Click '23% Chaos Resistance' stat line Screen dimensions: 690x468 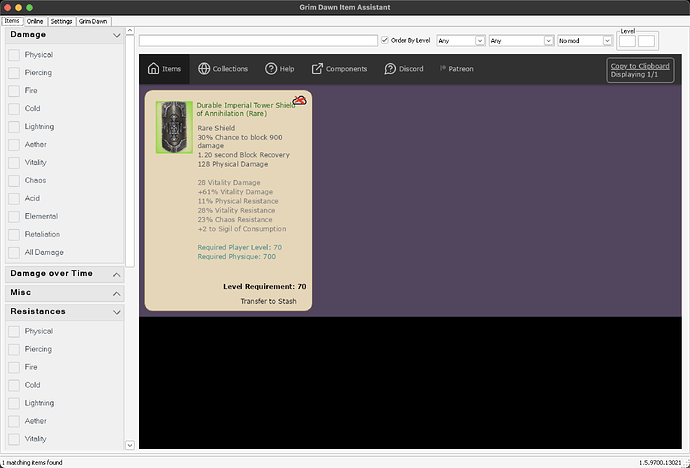(235, 219)
